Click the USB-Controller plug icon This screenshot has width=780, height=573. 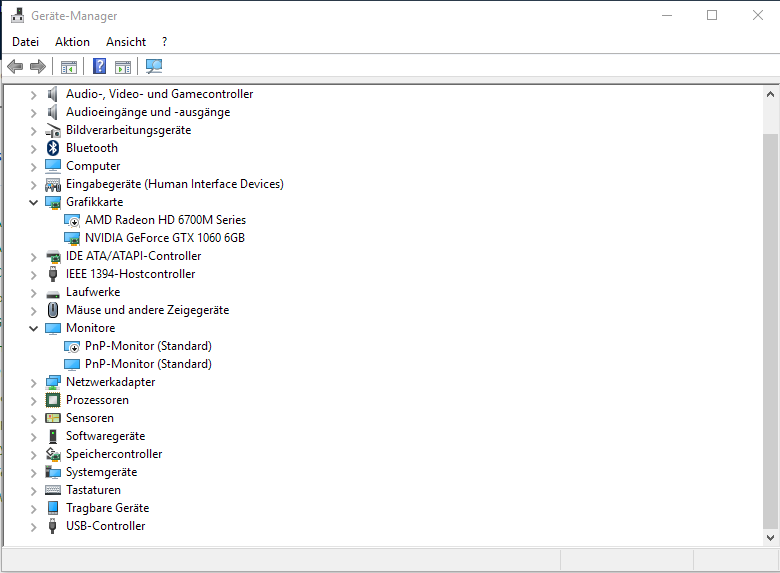pos(53,526)
